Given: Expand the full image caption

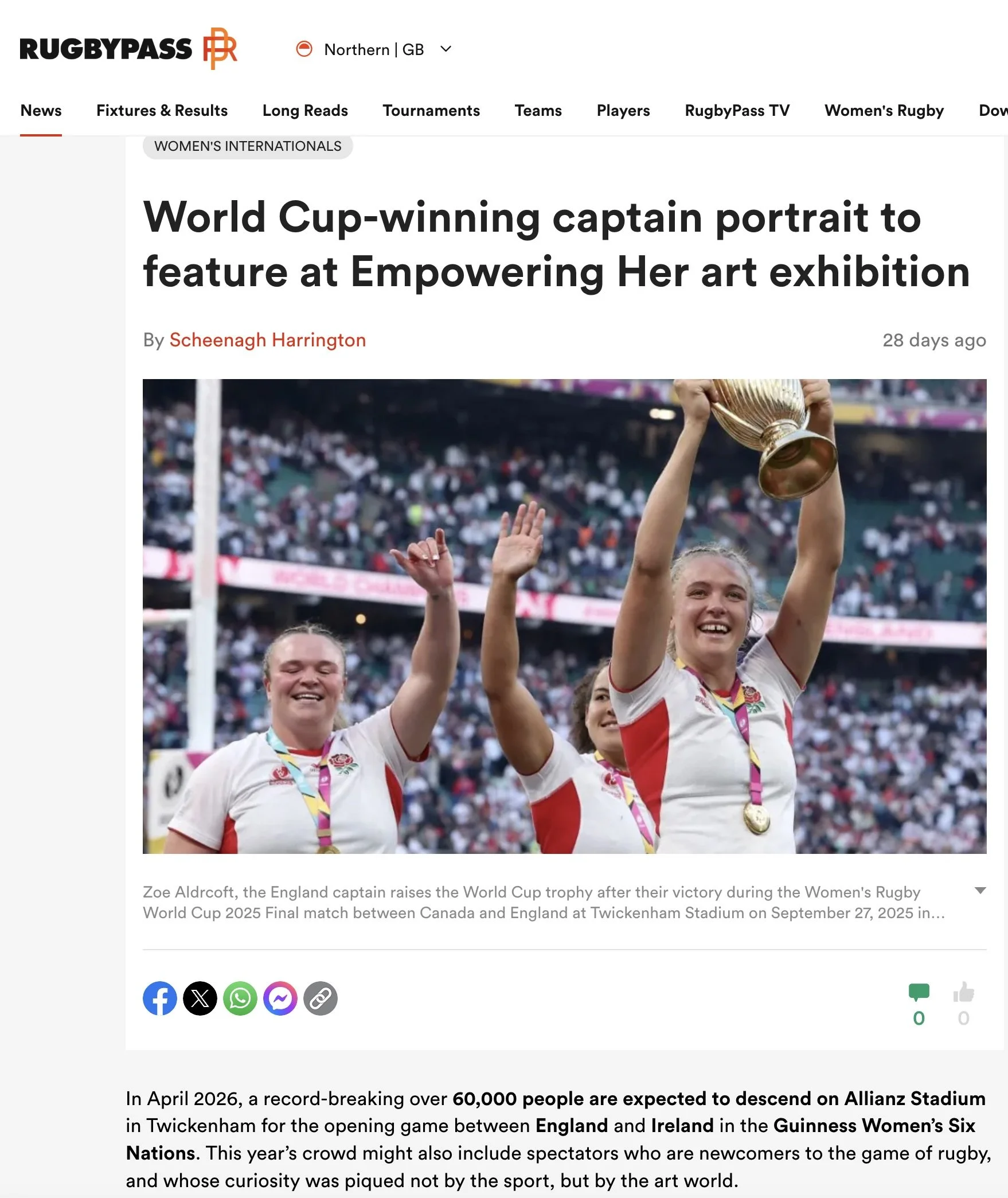Looking at the screenshot, I should point(980,891).
